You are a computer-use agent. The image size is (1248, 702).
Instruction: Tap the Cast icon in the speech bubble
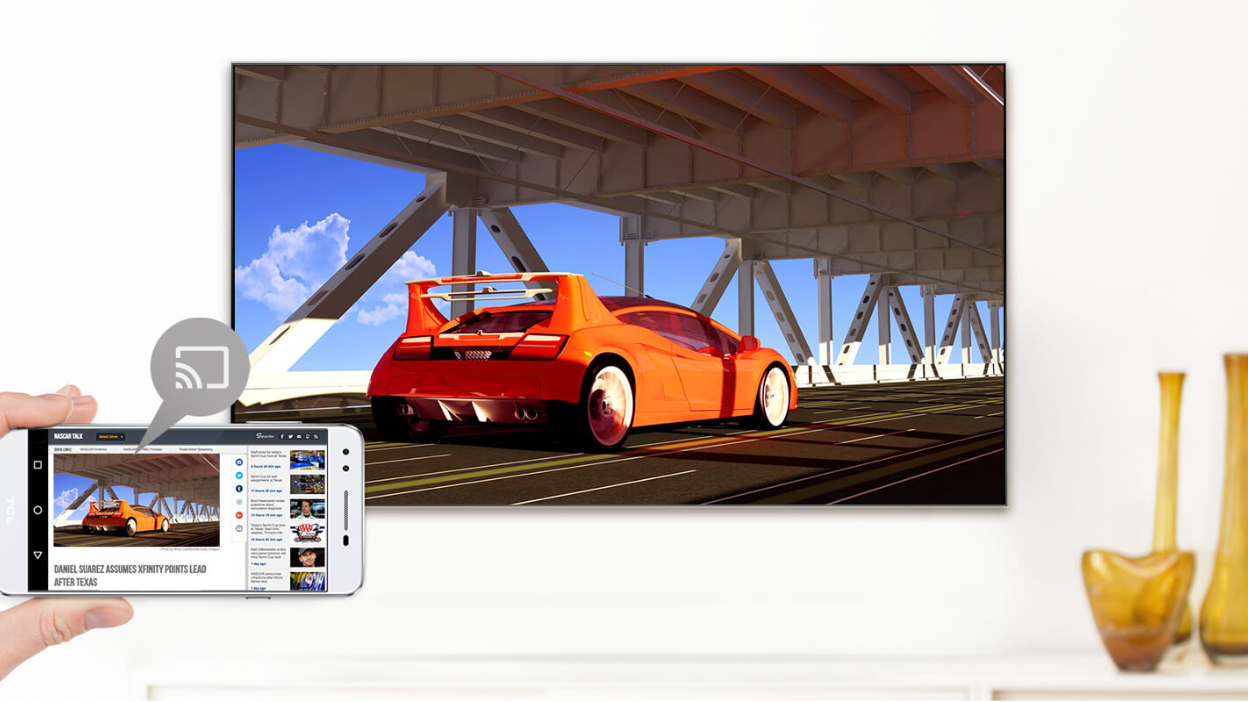click(201, 367)
